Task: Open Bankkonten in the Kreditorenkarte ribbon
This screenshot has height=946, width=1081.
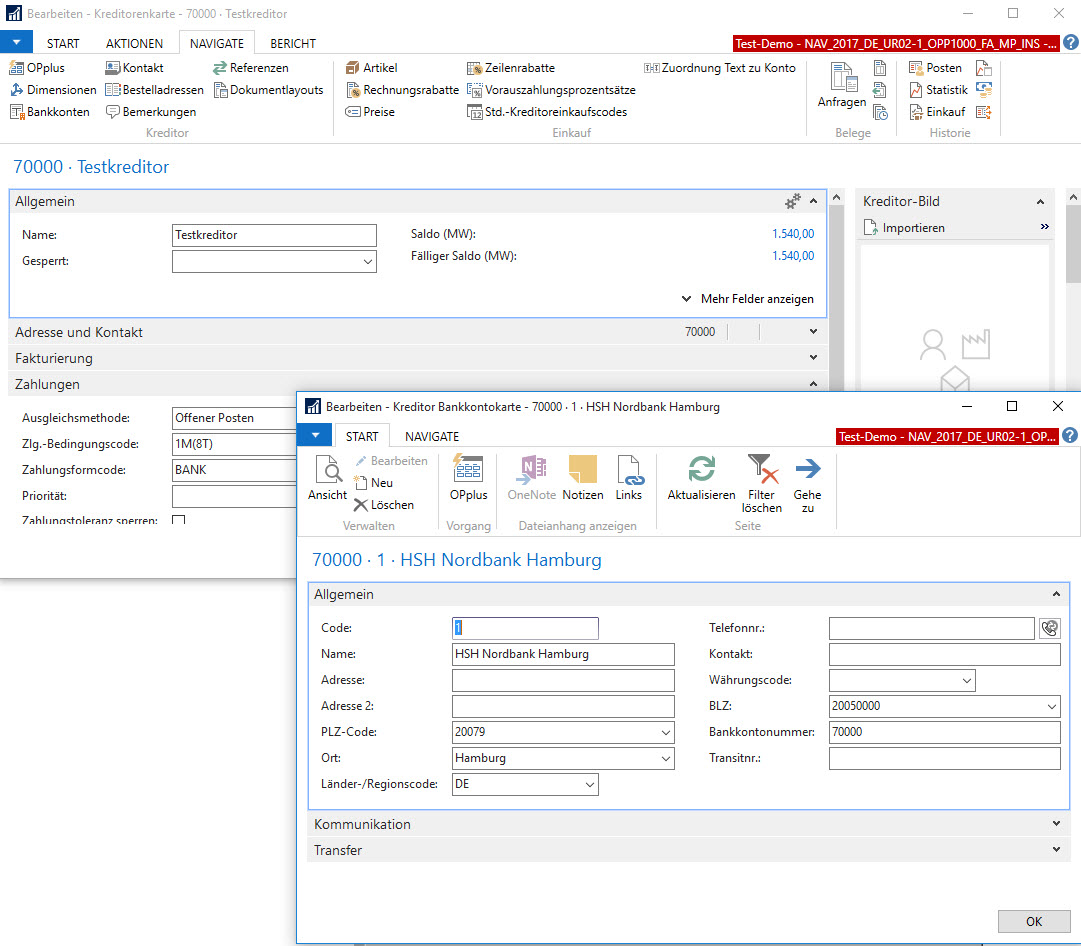Action: click(50, 112)
